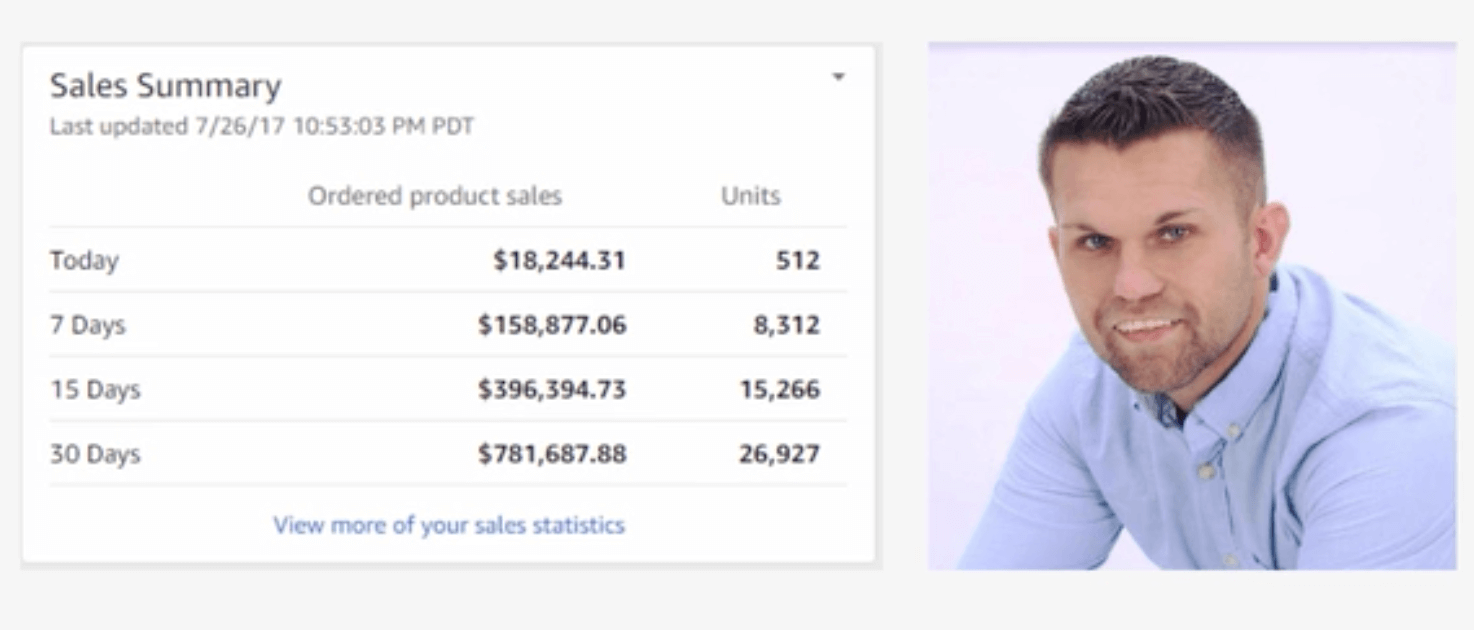
Task: Click the 8,312 units value
Action: pos(787,325)
